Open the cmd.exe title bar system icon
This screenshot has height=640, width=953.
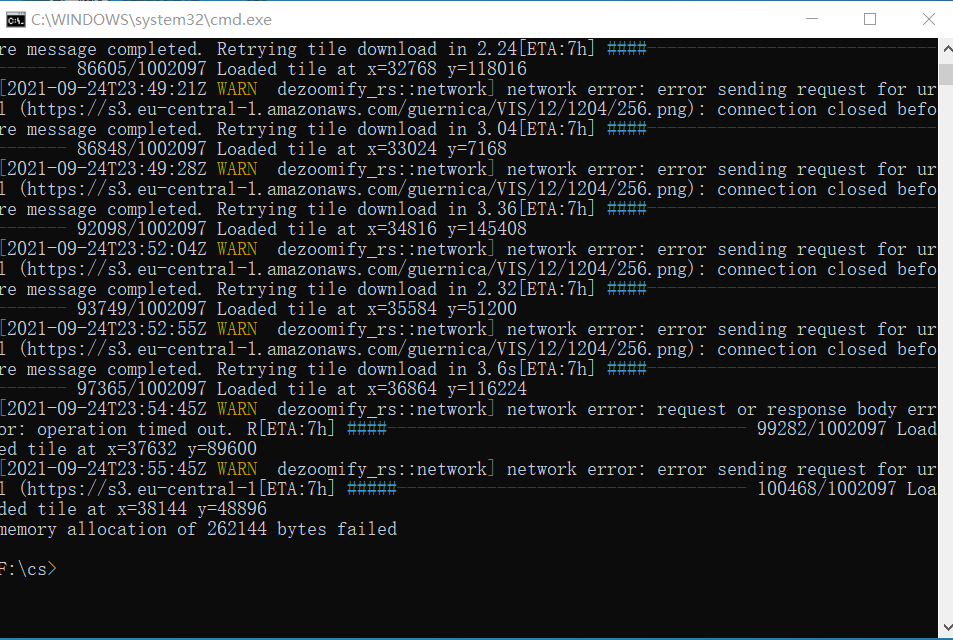(15, 19)
